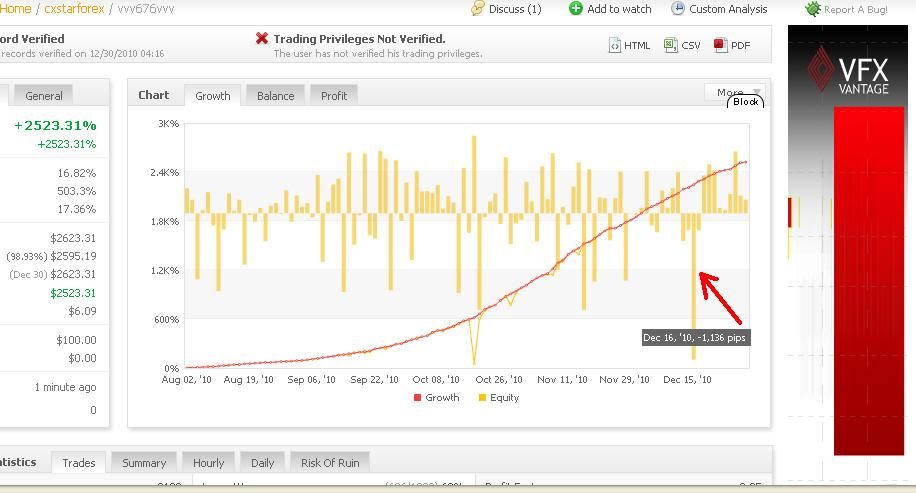Click the Custom Analysis clock icon

(x=678, y=9)
